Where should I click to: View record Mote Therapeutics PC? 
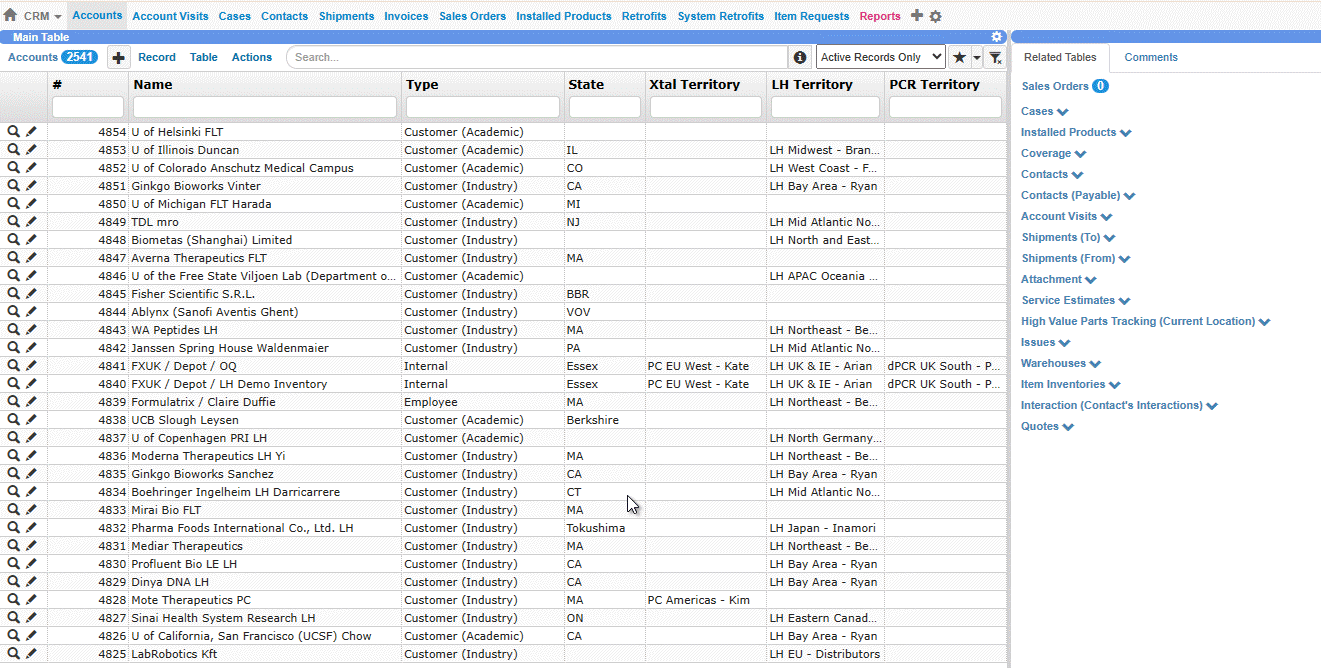point(13,600)
